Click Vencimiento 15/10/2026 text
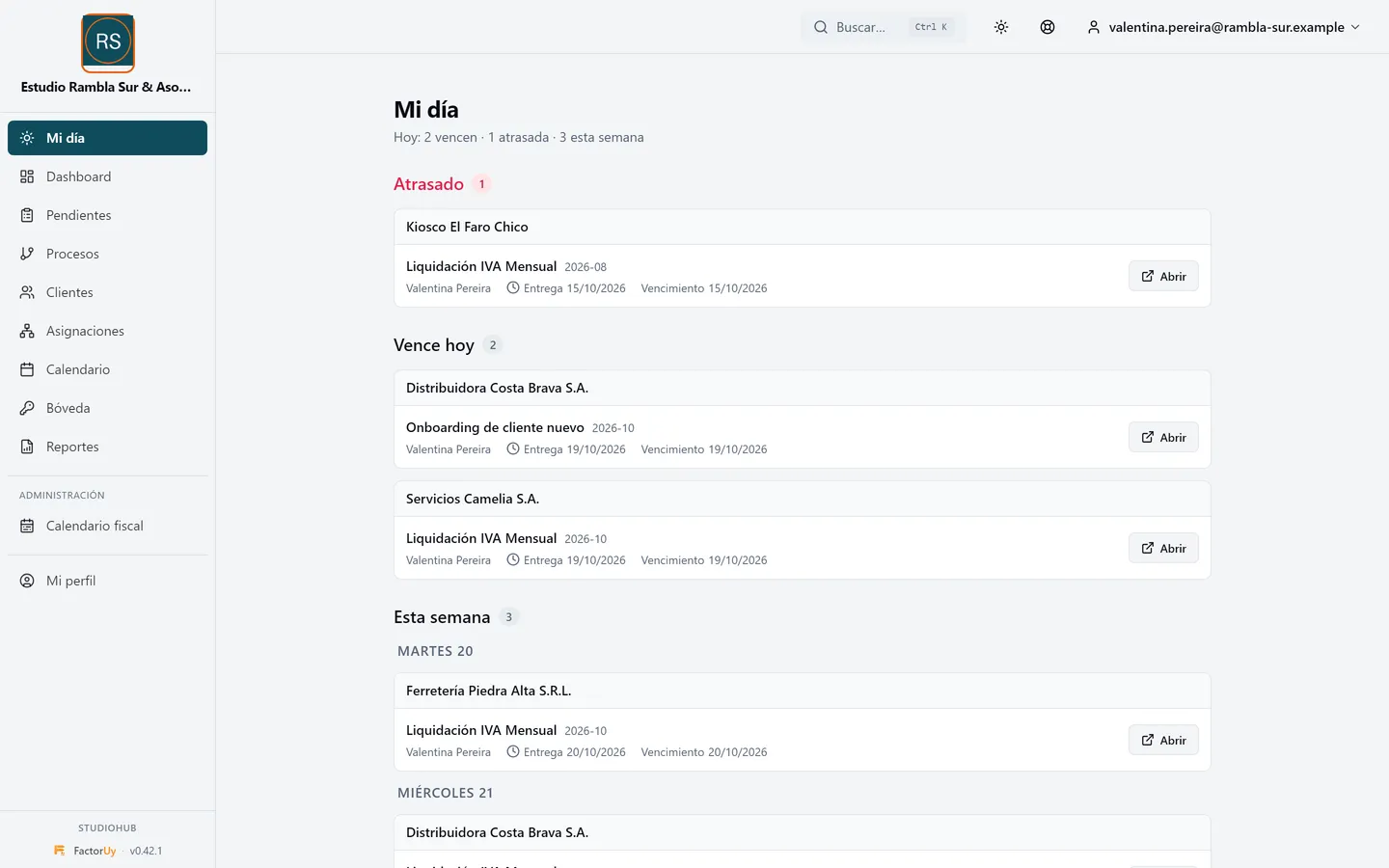The height and width of the screenshot is (868, 1389). [x=704, y=288]
